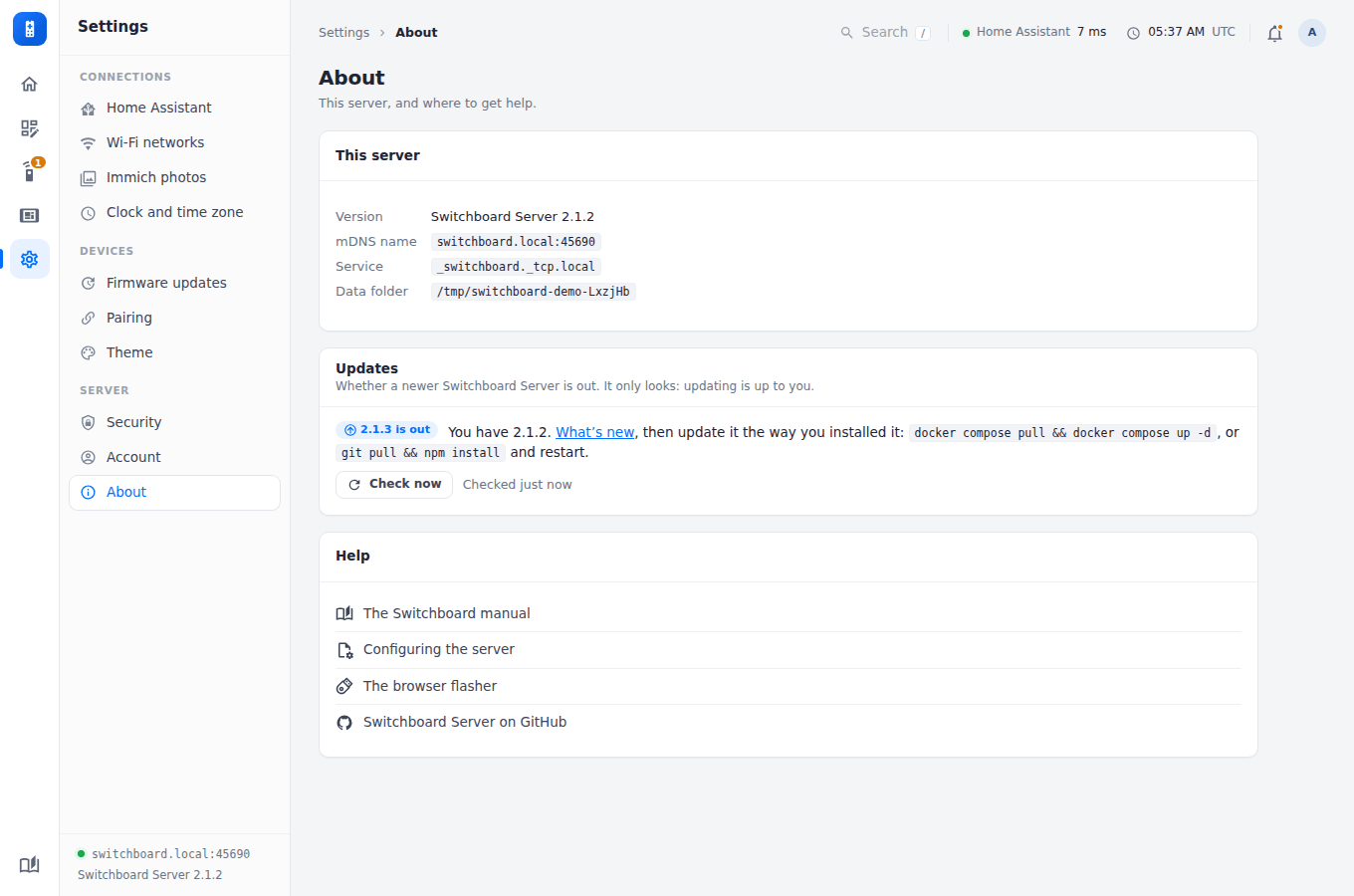This screenshot has width=1354, height=896.
Task: Open the user avatar 'A' menu
Action: (x=1312, y=33)
